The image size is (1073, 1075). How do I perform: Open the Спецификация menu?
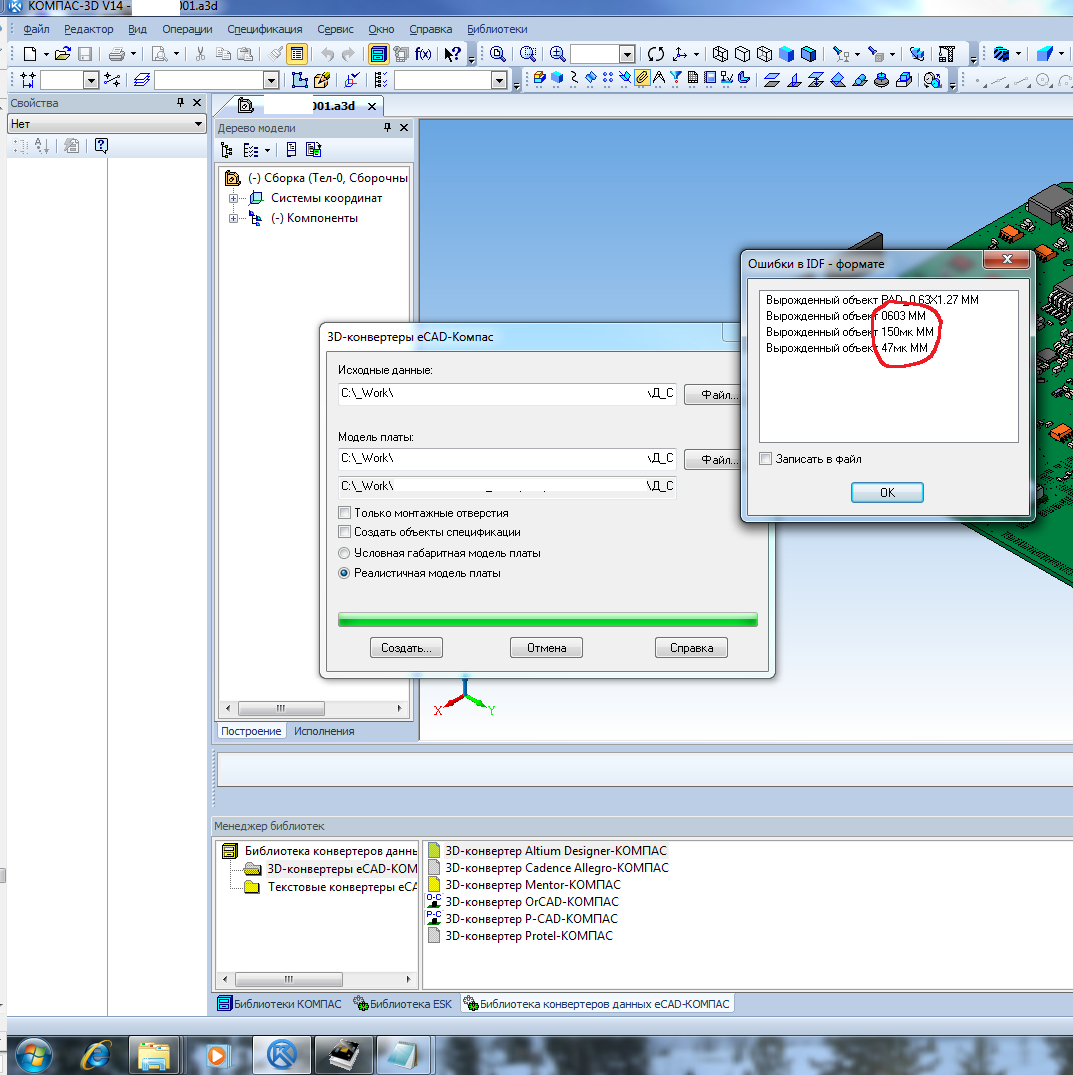coord(265,29)
